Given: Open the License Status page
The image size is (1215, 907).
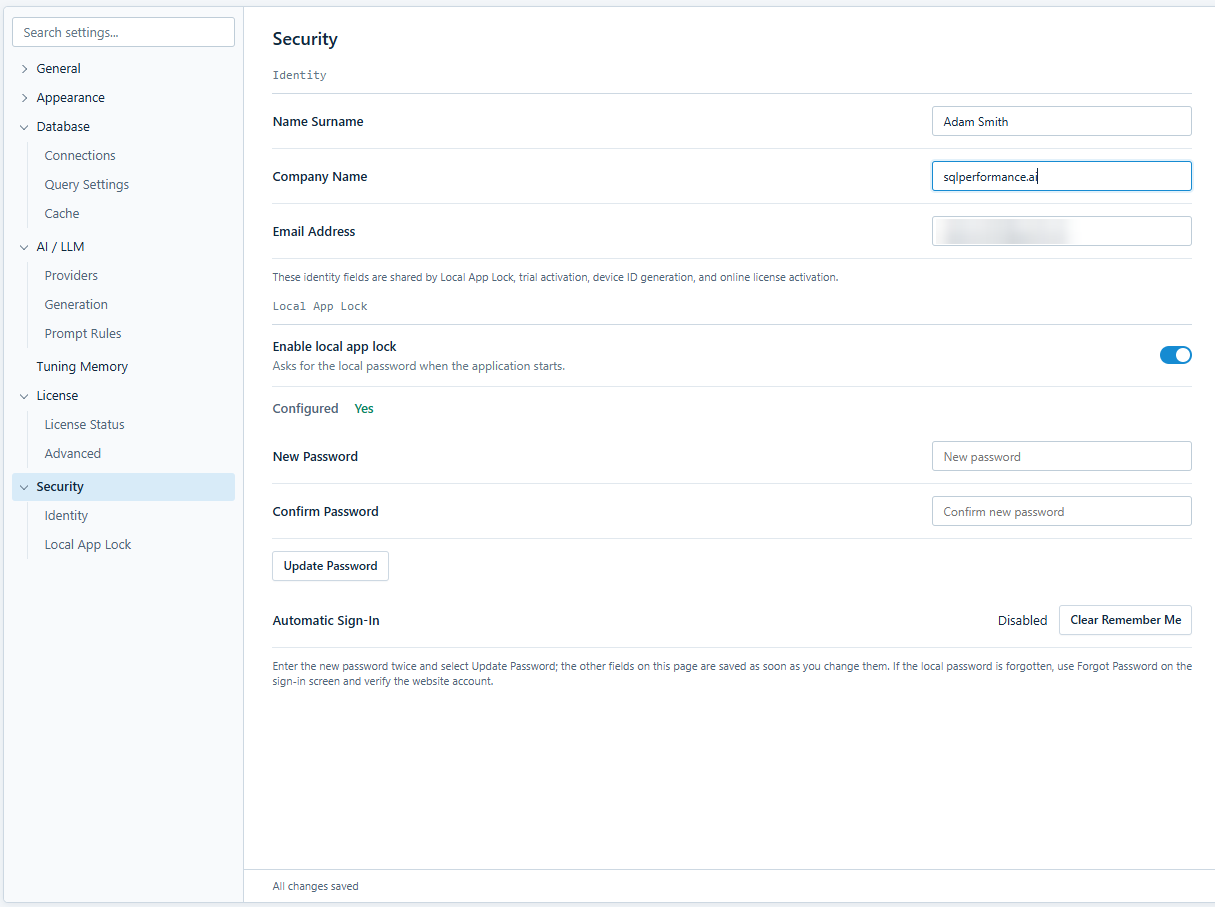Looking at the screenshot, I should point(85,425).
